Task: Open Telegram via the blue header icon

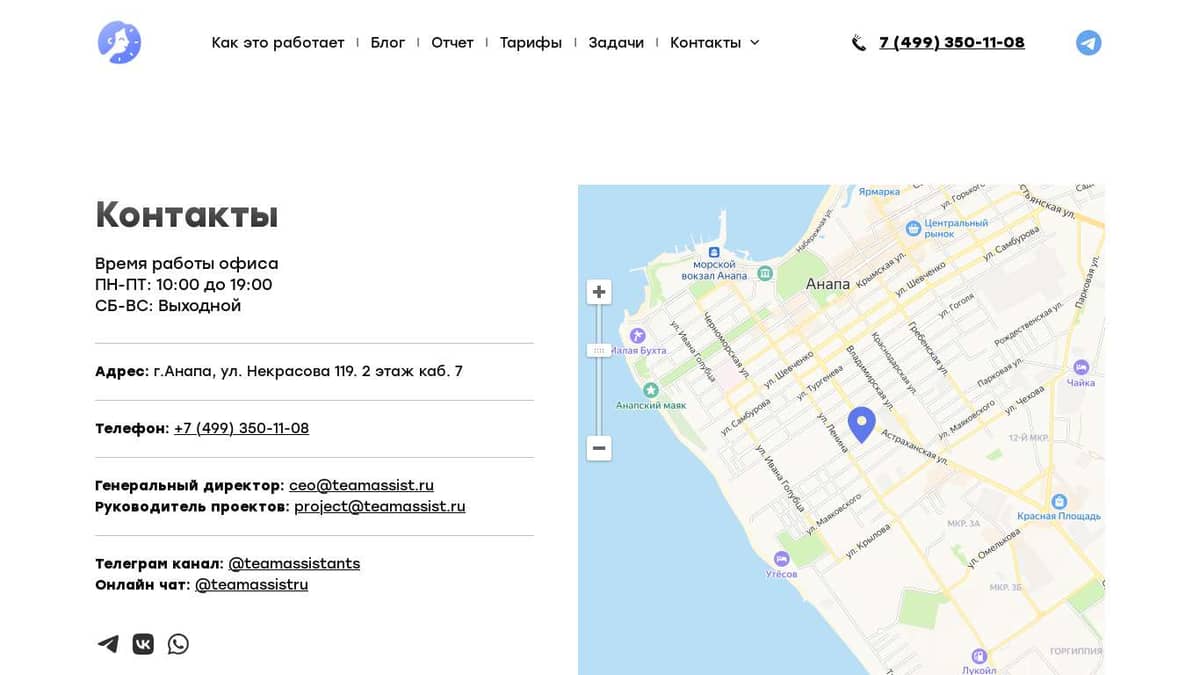Action: [x=1088, y=42]
